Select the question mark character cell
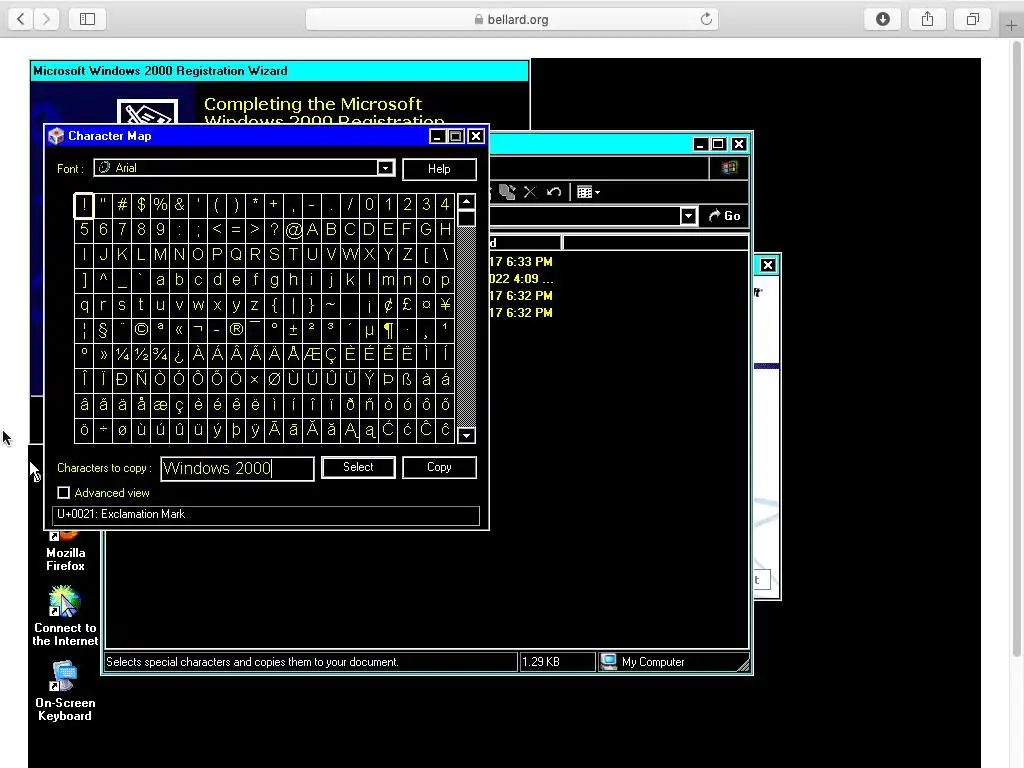Viewport: 1024px width, 768px height. pos(274,229)
